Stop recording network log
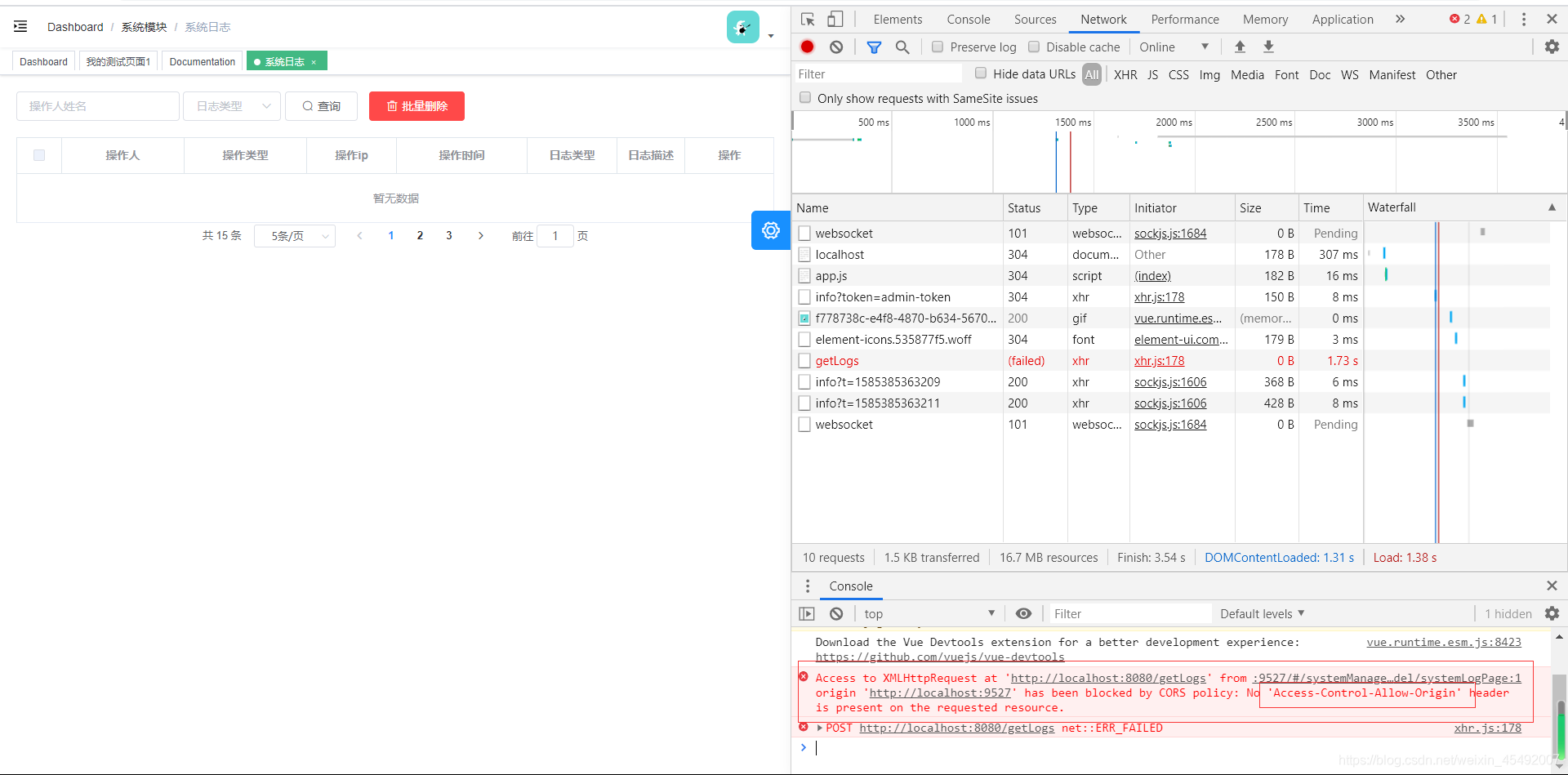 [807, 47]
